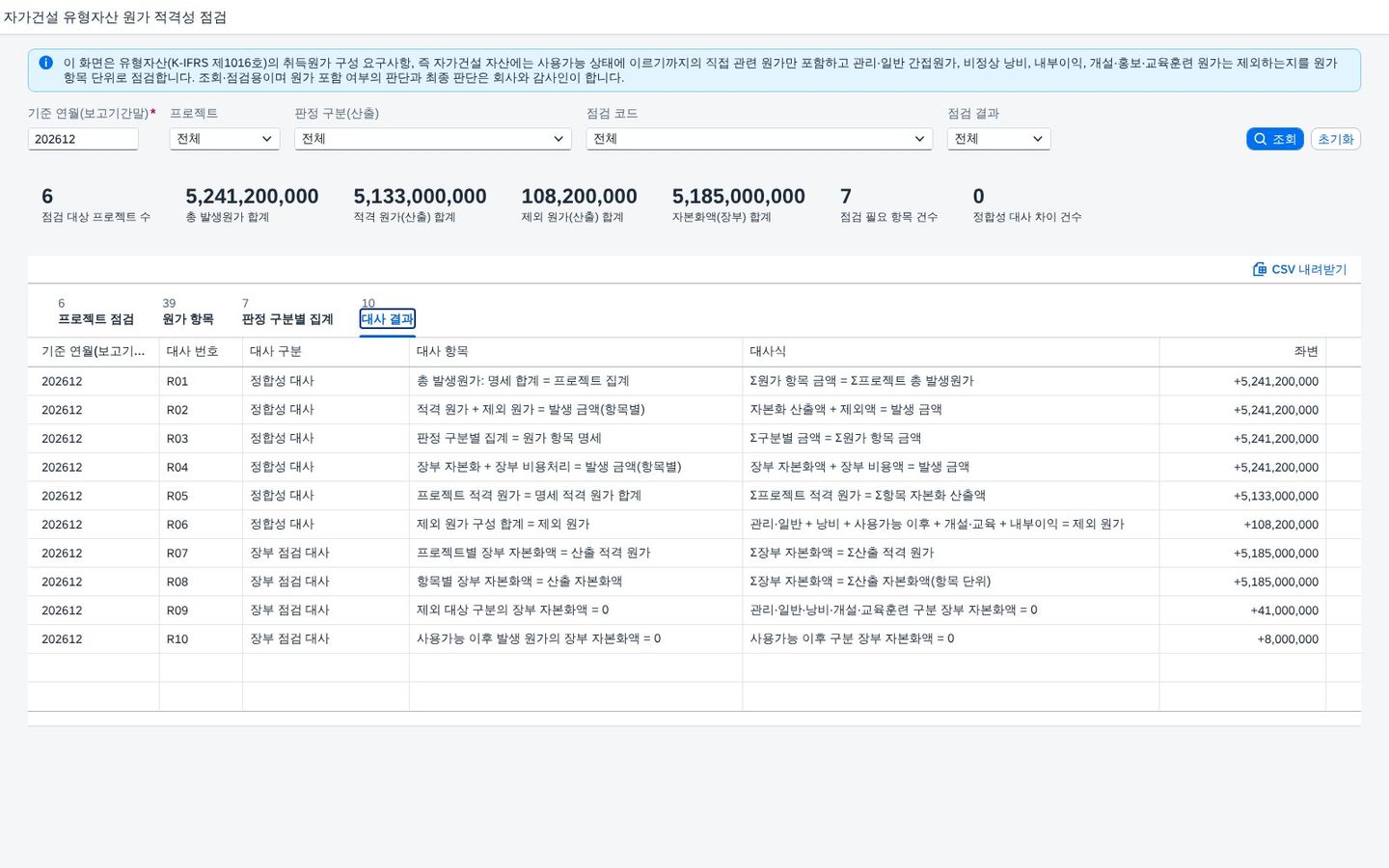
Task: Click the 점검 필요 항목 건수 figure
Action: point(846,197)
